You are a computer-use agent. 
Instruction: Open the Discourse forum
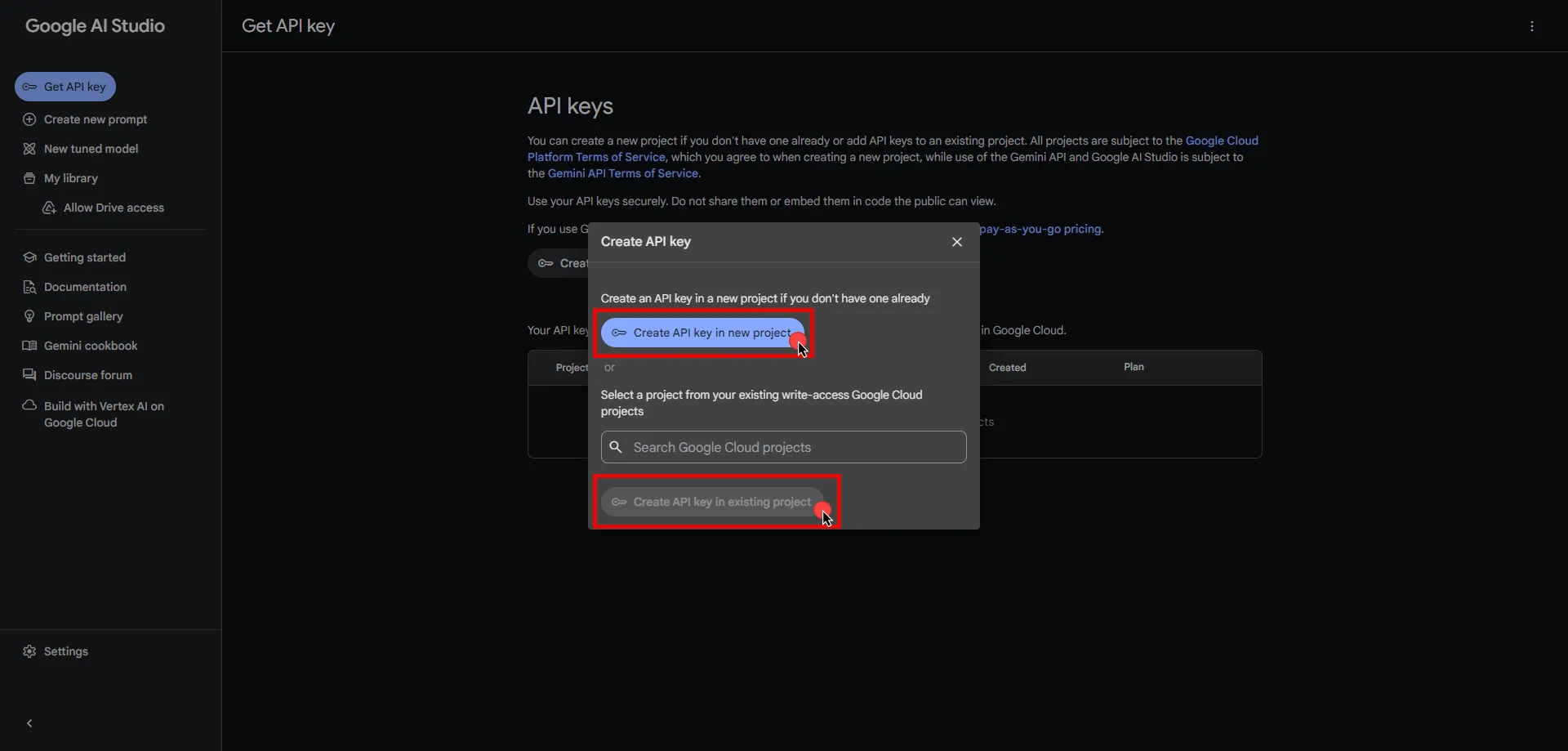[x=89, y=375]
